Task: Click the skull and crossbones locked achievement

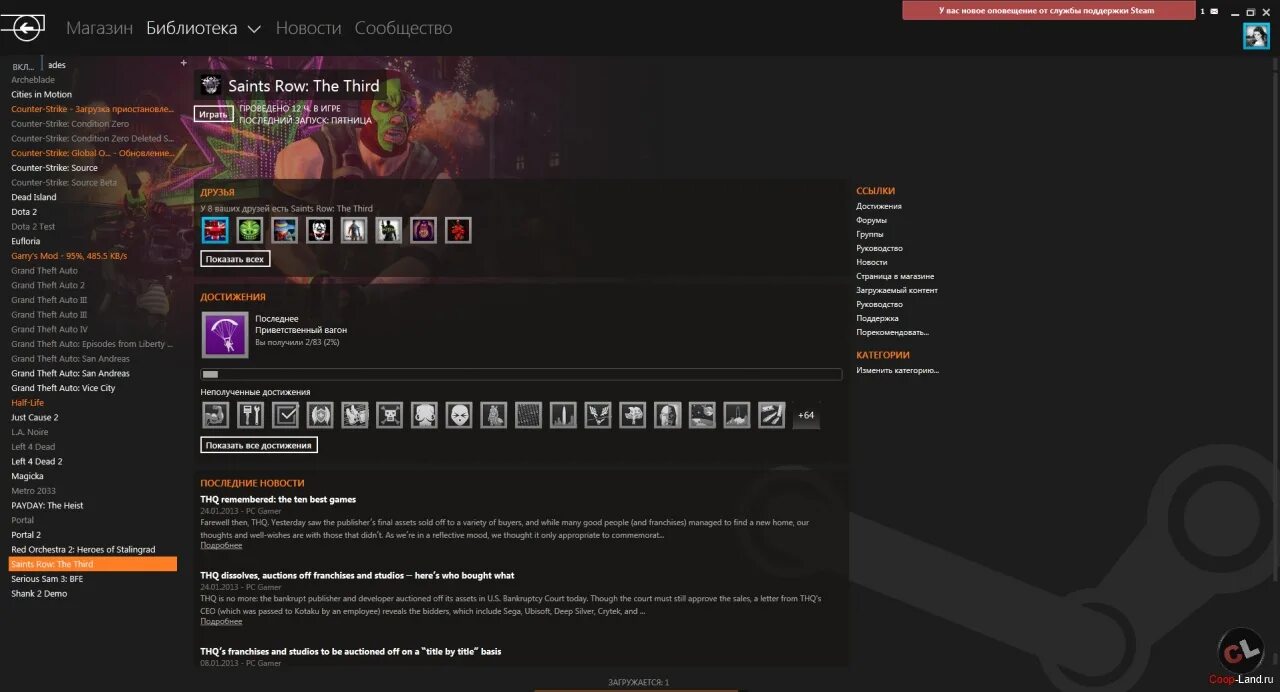Action: (x=389, y=415)
